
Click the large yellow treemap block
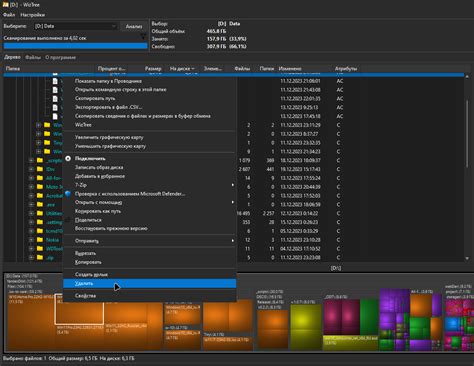tap(306, 326)
